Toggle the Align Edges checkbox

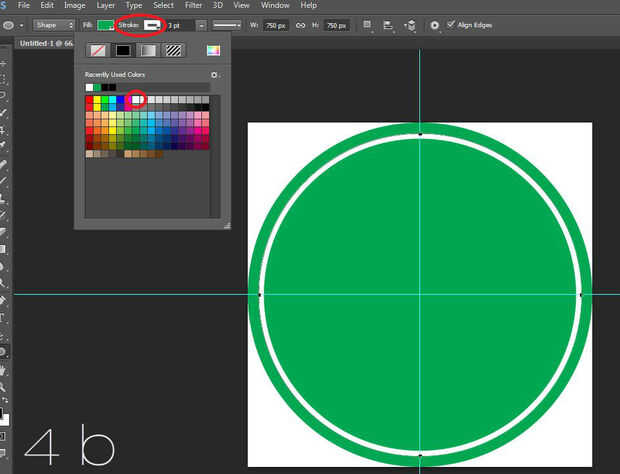click(451, 24)
